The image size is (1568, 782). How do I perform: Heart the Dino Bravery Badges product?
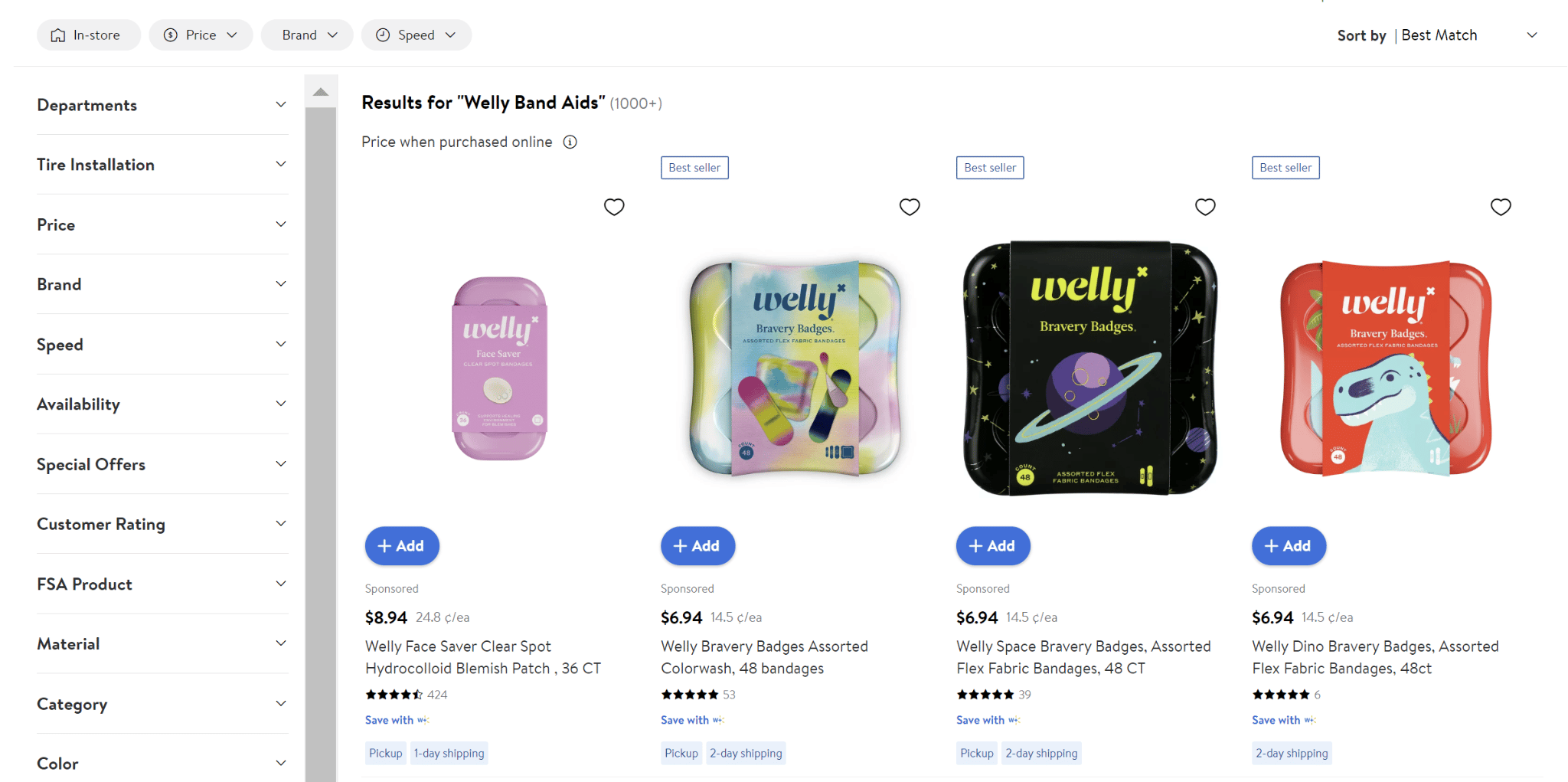1501,207
